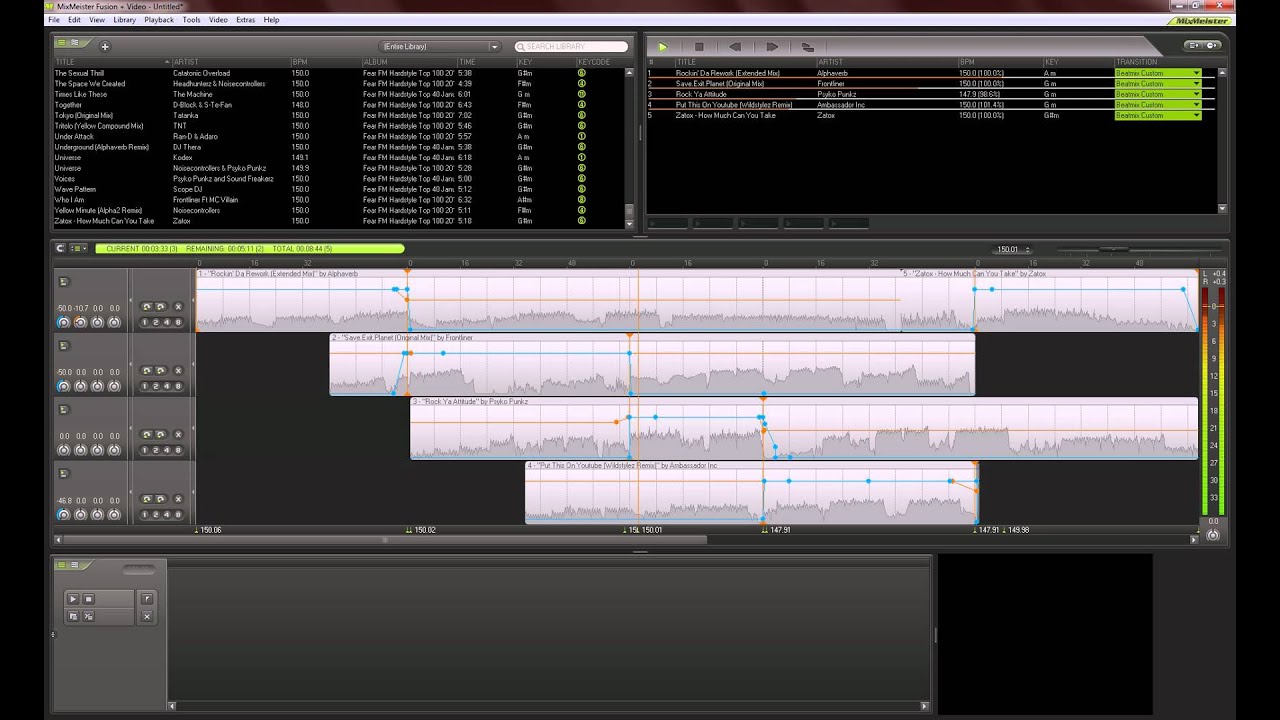Viewport: 1280px width, 720px height.
Task: Click the first loop arrow icon on track 1
Action: pos(147,307)
